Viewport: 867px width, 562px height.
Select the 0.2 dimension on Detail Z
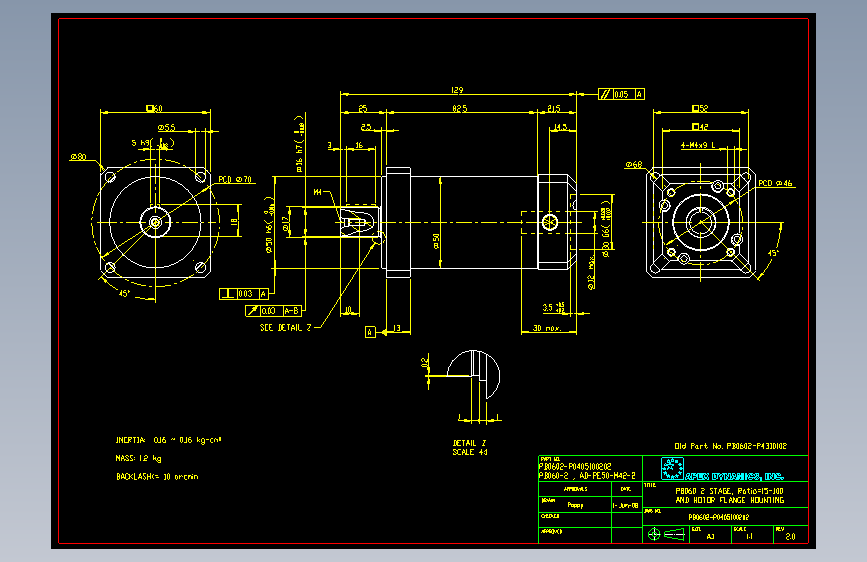(425, 362)
